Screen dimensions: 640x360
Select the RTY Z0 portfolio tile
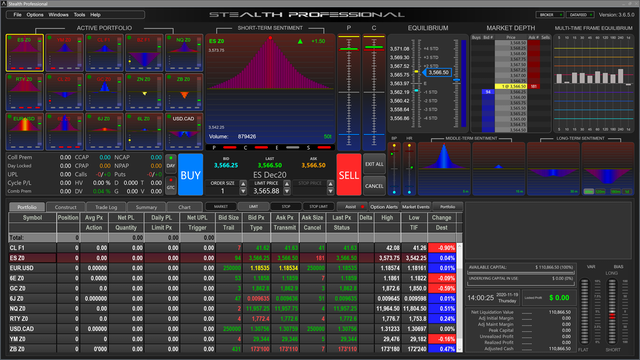point(24,92)
